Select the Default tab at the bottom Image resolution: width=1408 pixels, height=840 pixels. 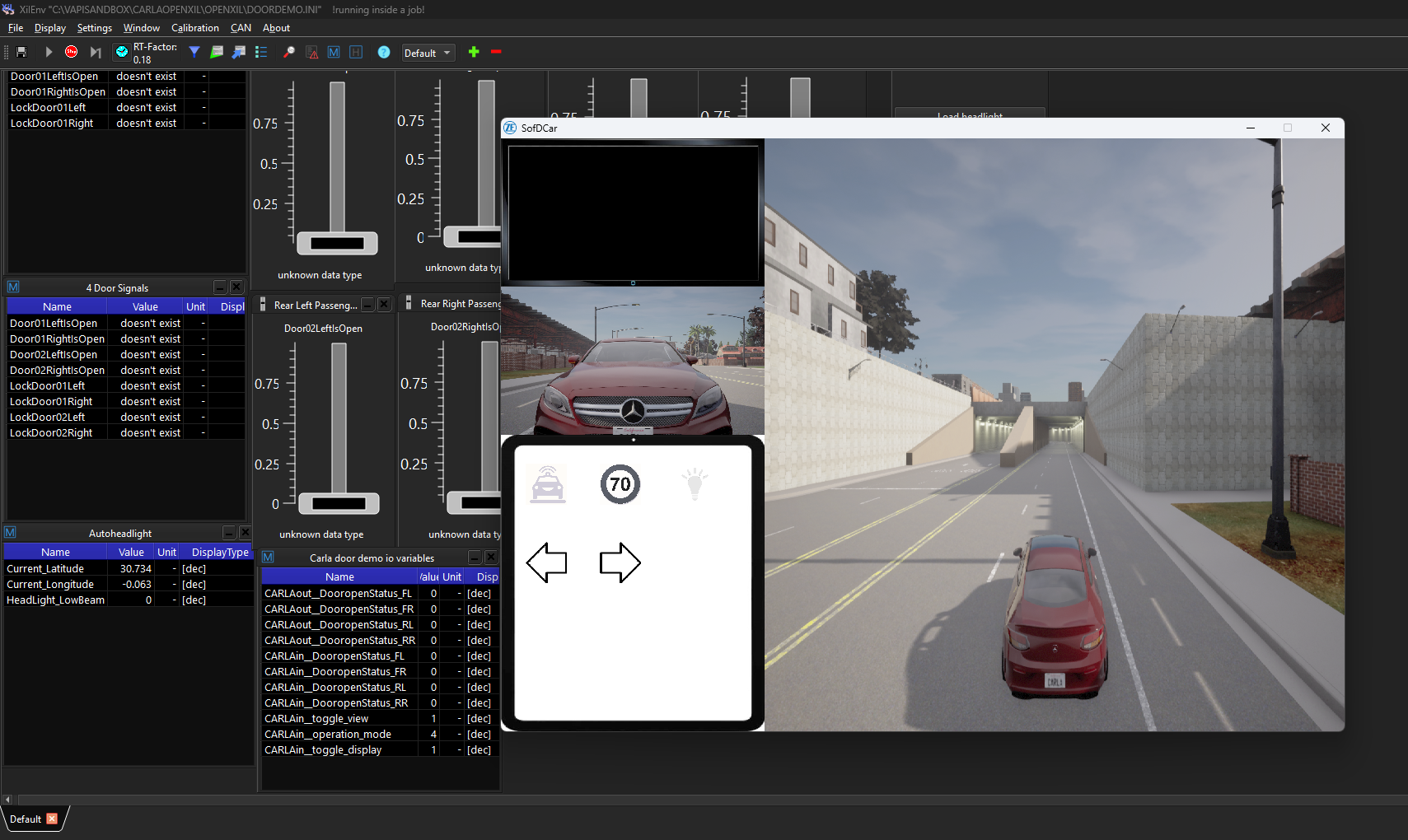[x=25, y=819]
